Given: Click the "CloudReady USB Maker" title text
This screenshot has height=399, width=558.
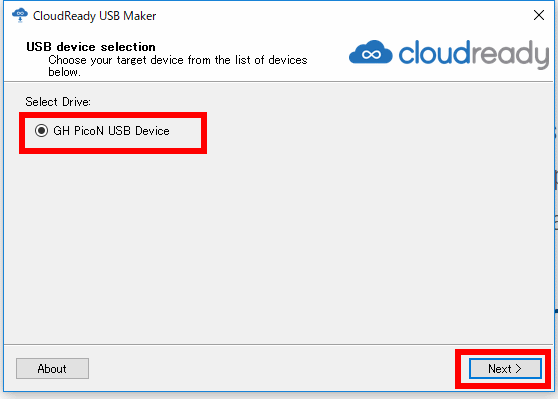Looking at the screenshot, I should [x=94, y=16].
